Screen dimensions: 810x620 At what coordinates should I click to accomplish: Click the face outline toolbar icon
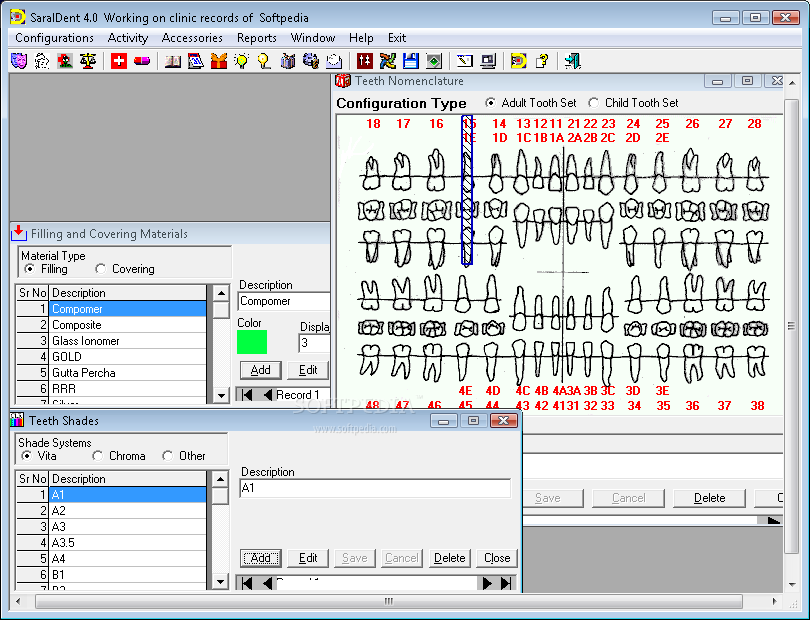[x=42, y=61]
